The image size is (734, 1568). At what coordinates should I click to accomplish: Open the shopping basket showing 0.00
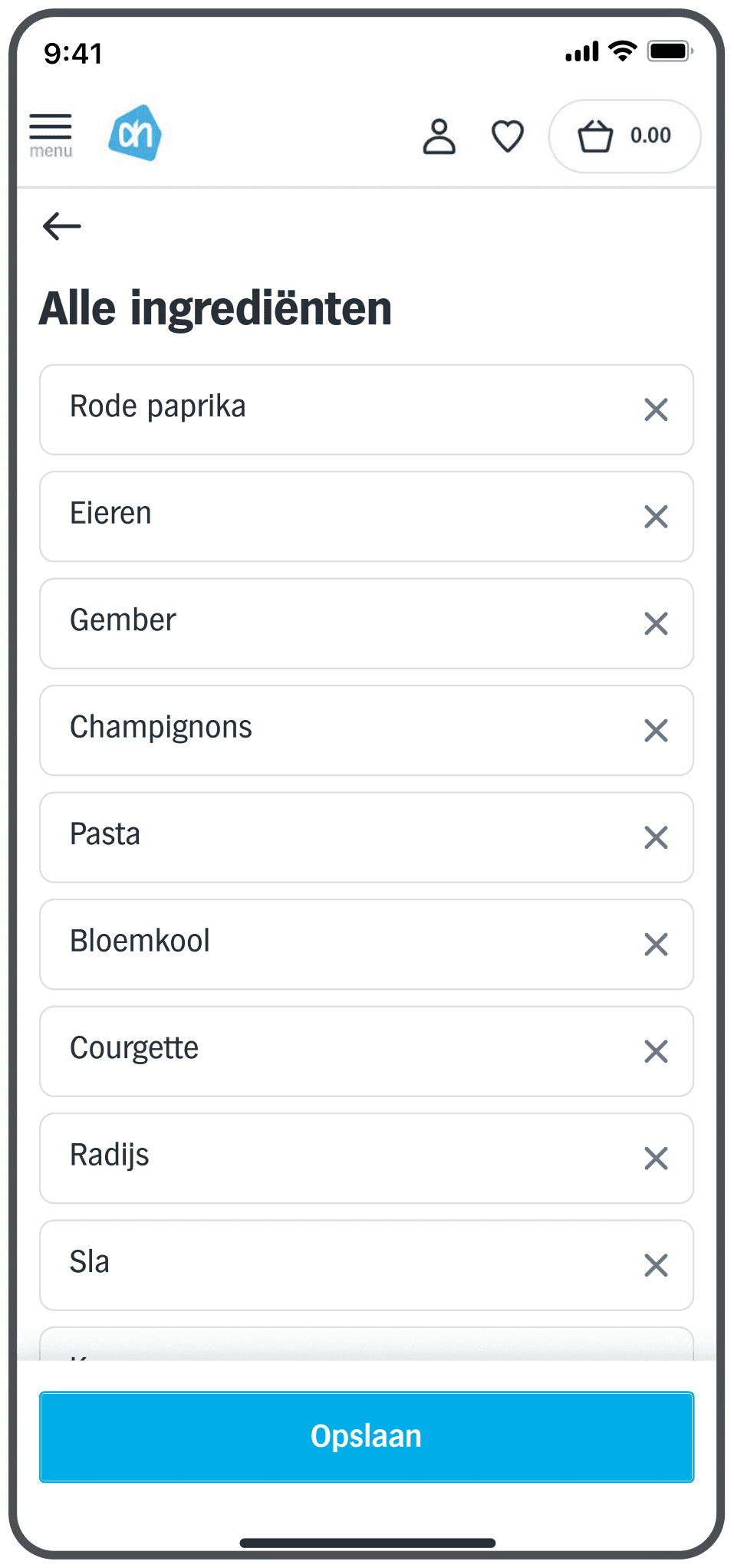[x=624, y=136]
